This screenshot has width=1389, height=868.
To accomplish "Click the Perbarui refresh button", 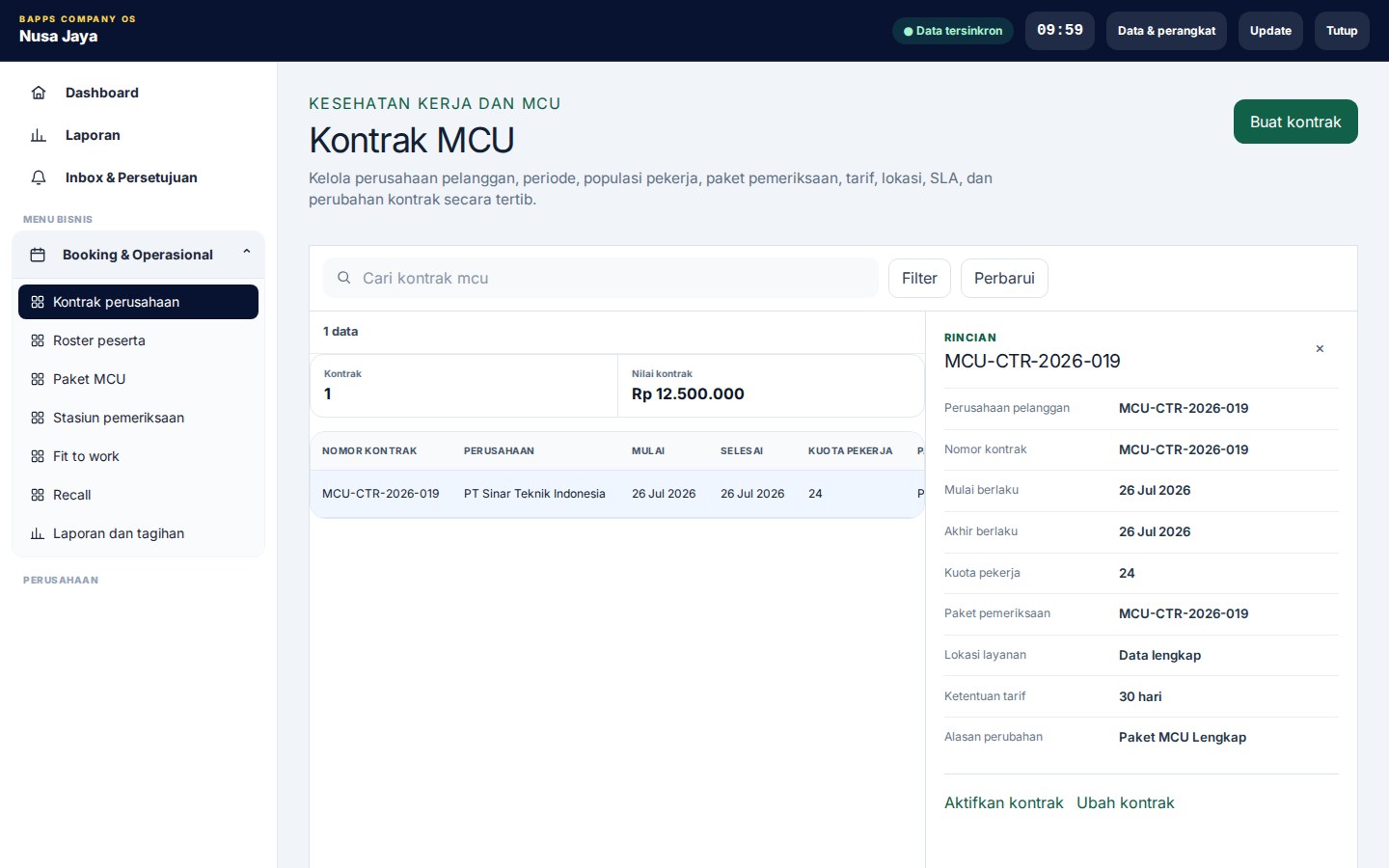I will click(1004, 278).
